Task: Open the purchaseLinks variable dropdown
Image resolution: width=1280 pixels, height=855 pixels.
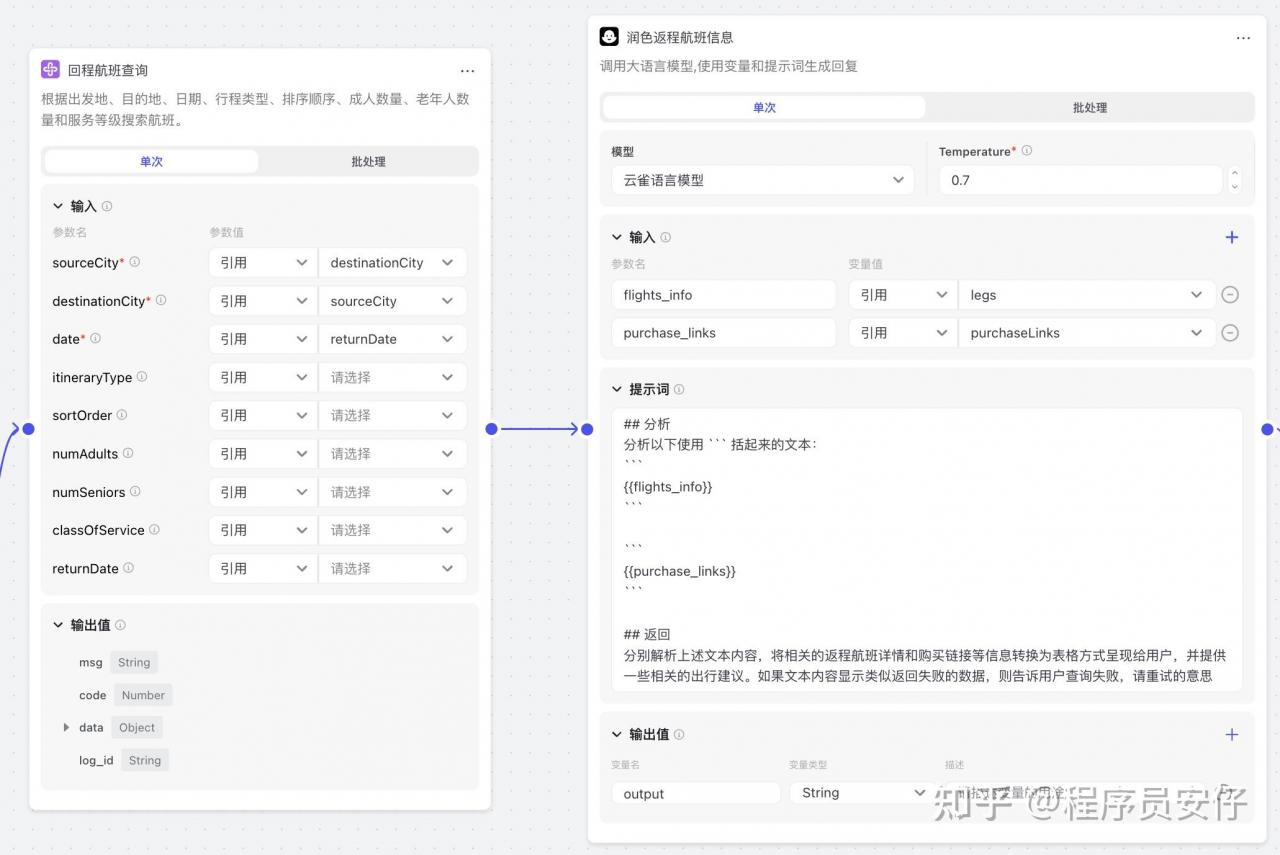Action: click(x=1087, y=333)
